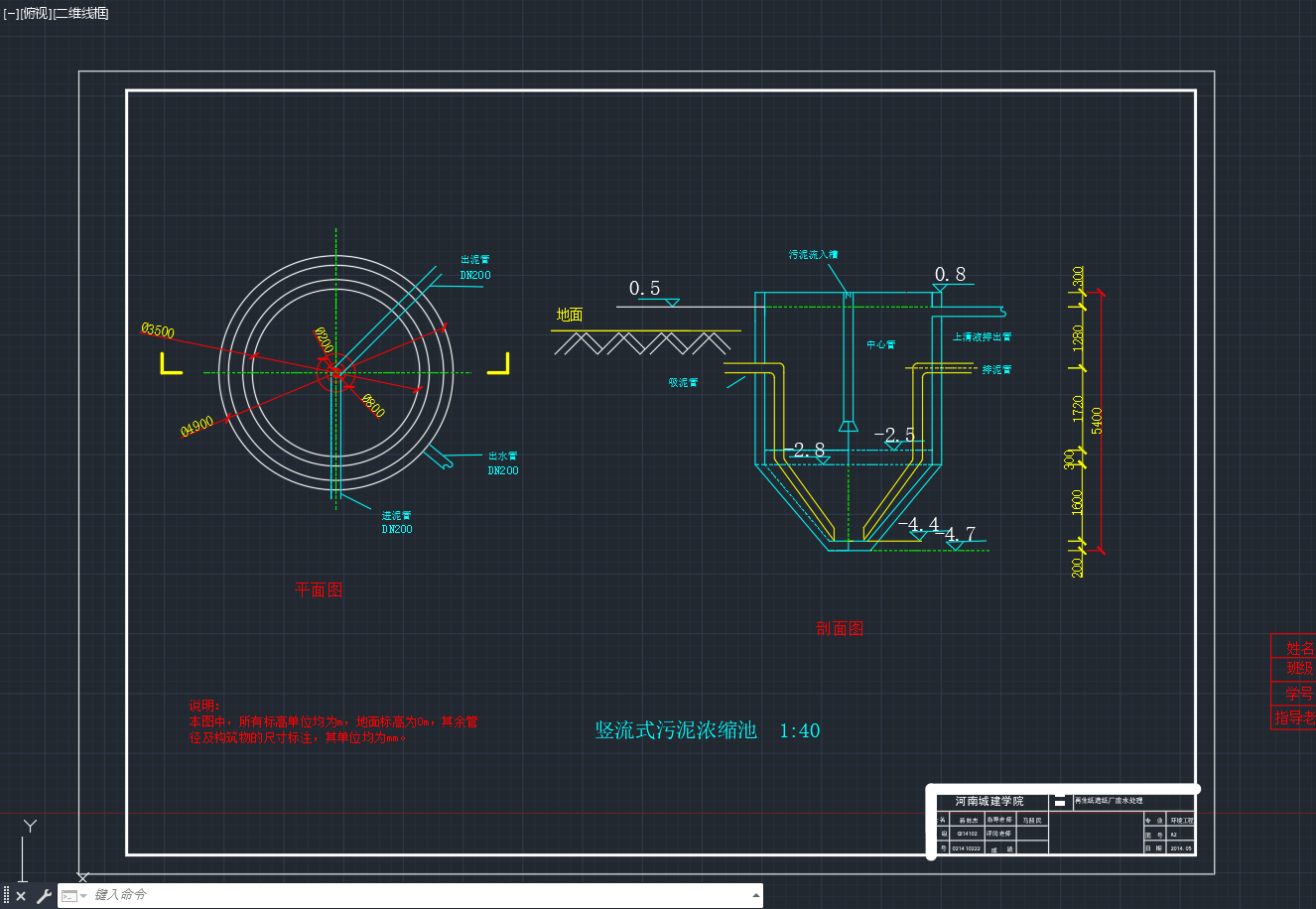Open the 俯视 view controls menu
Viewport: 1316px width, 909px height.
pos(36,13)
